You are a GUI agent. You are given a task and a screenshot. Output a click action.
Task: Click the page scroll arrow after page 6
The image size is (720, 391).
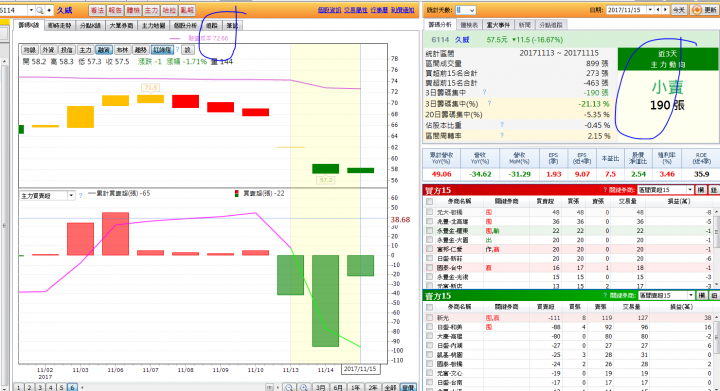tap(82, 388)
